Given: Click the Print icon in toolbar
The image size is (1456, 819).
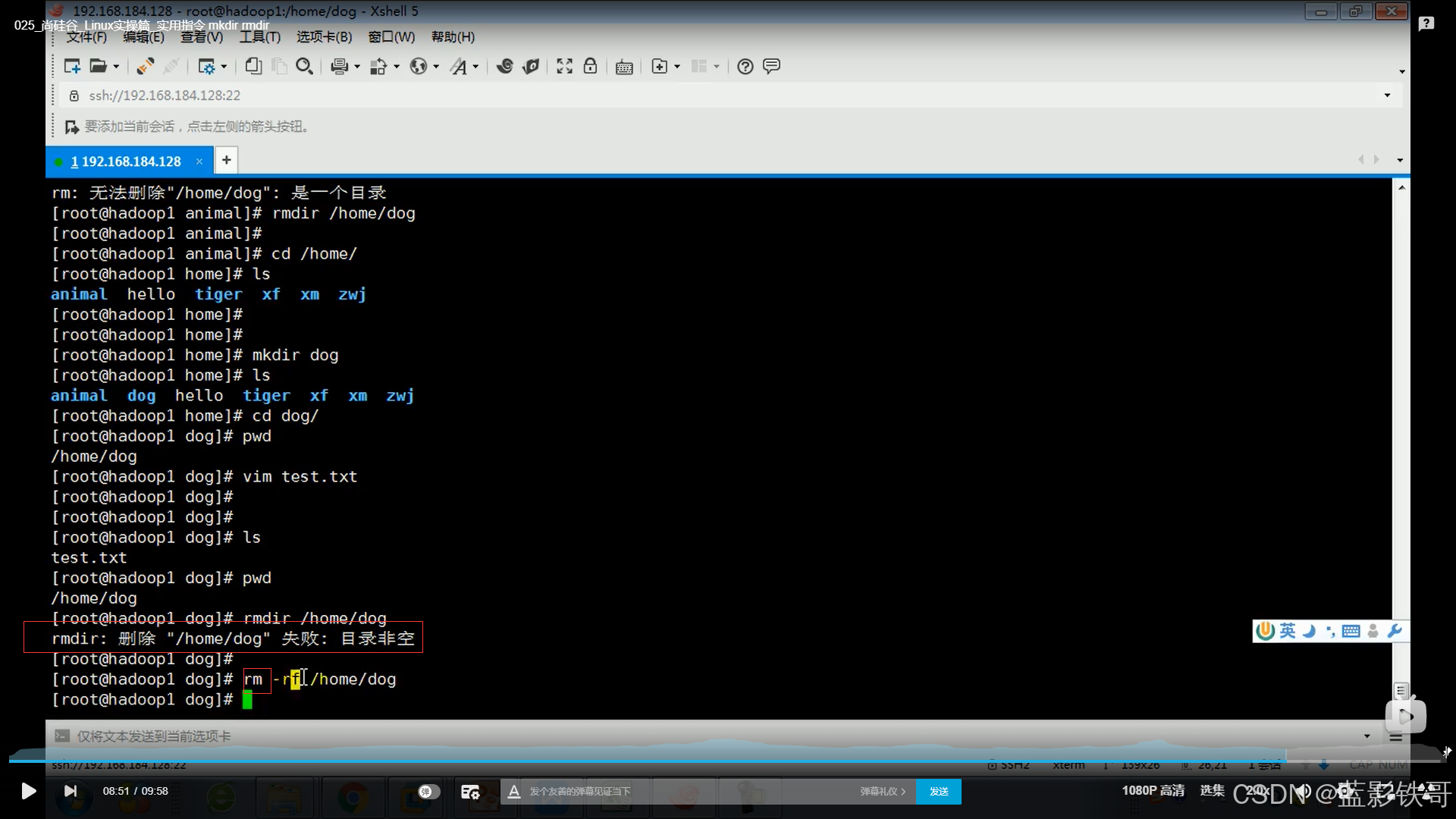Looking at the screenshot, I should tap(339, 67).
